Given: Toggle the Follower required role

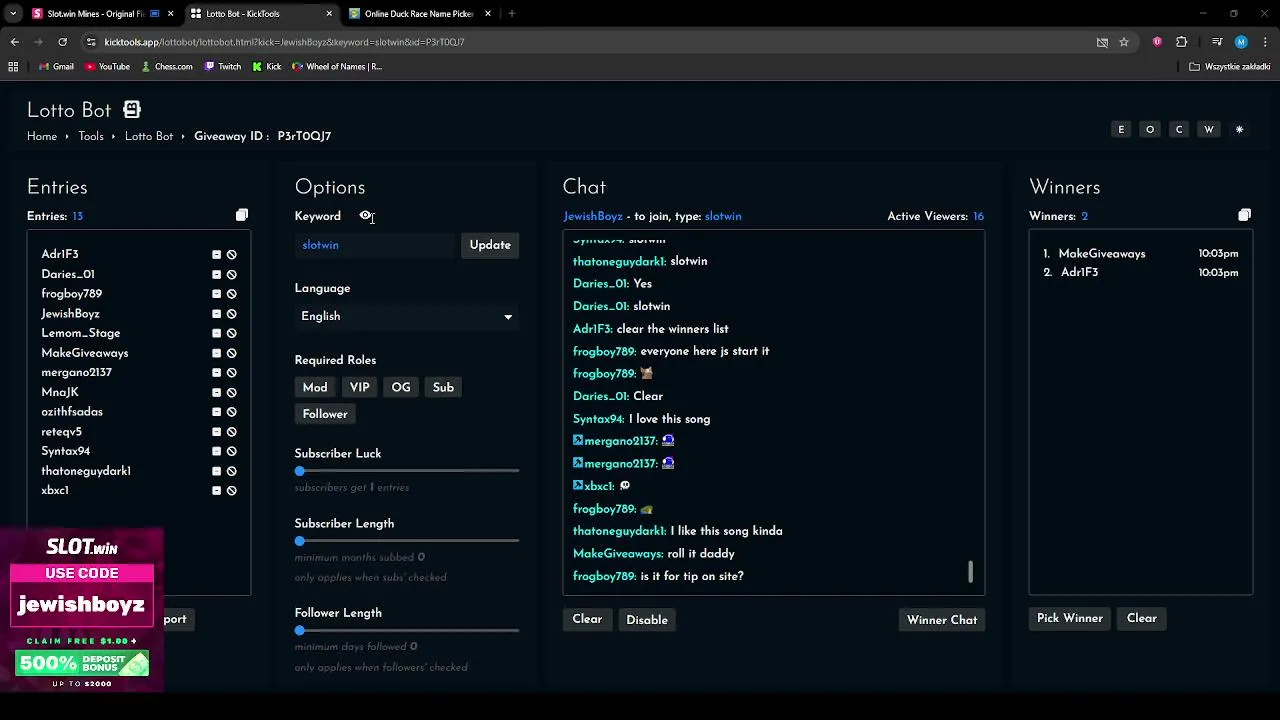Looking at the screenshot, I should tap(325, 414).
